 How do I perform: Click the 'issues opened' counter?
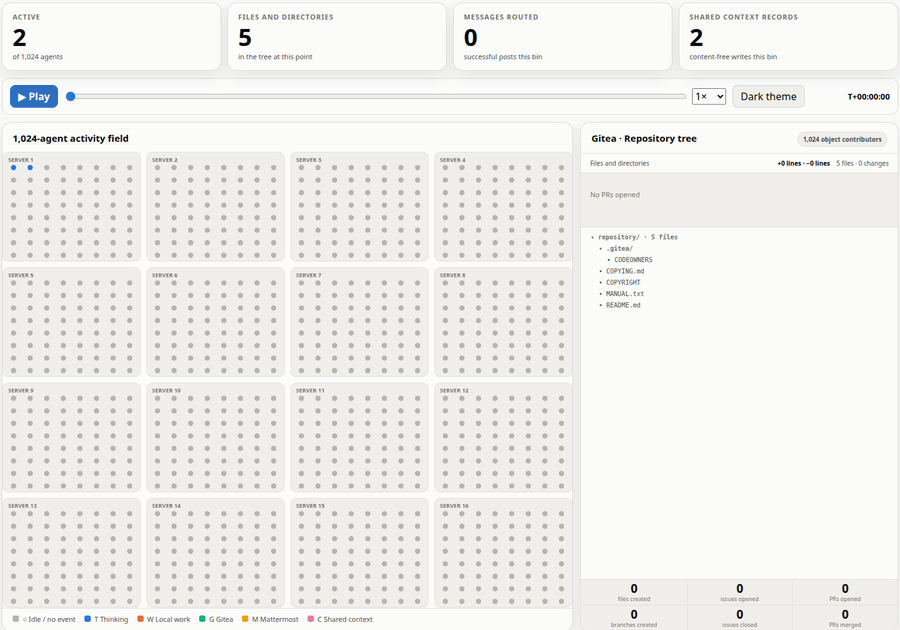[x=739, y=592]
